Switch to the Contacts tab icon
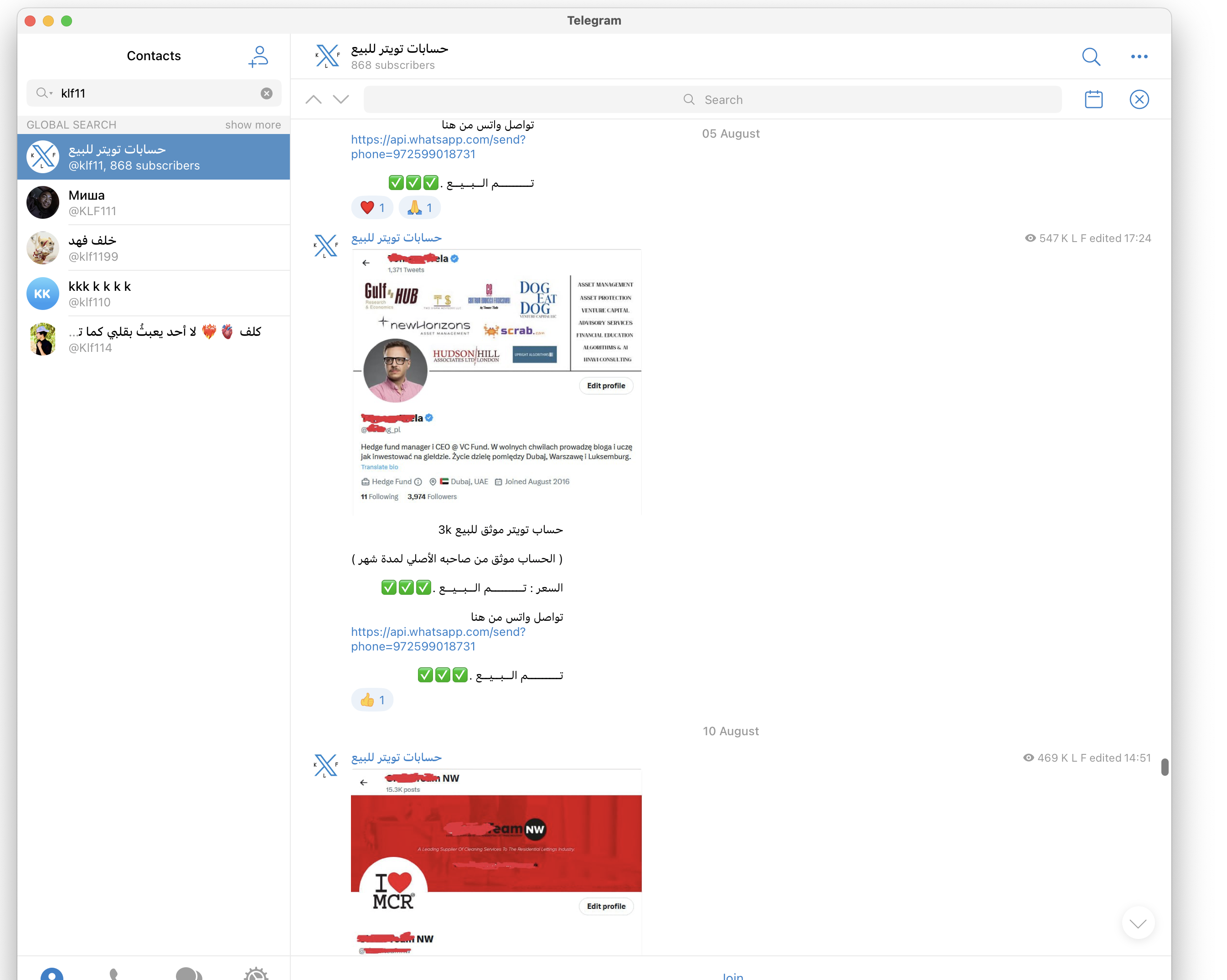The height and width of the screenshot is (980, 1227). pos(52,973)
